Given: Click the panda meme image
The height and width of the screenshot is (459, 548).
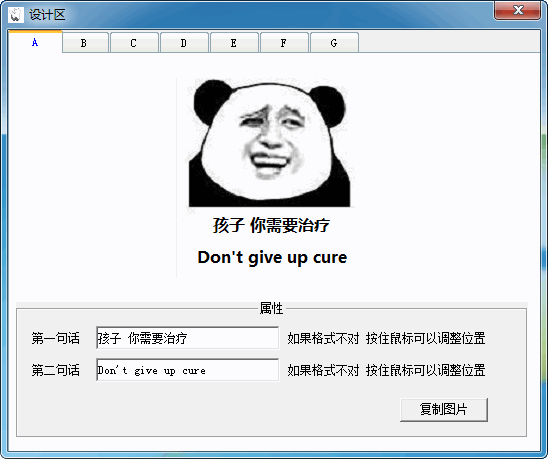Looking at the screenshot, I should pos(269,143).
